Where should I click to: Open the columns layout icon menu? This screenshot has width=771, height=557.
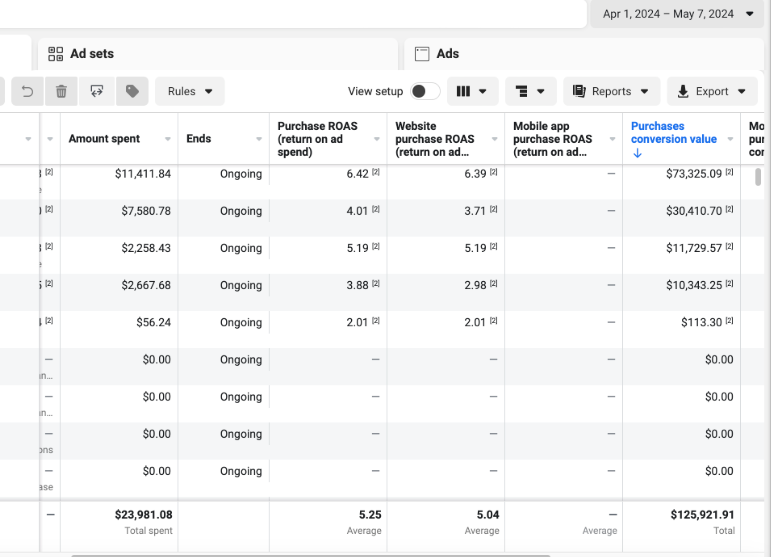pyautogui.click(x=472, y=91)
